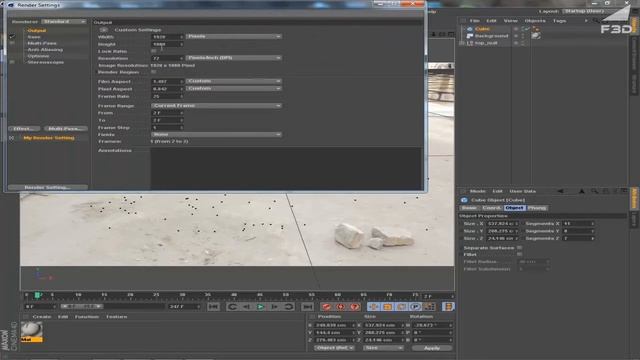Open the Object Manager Tags menu

point(559,20)
